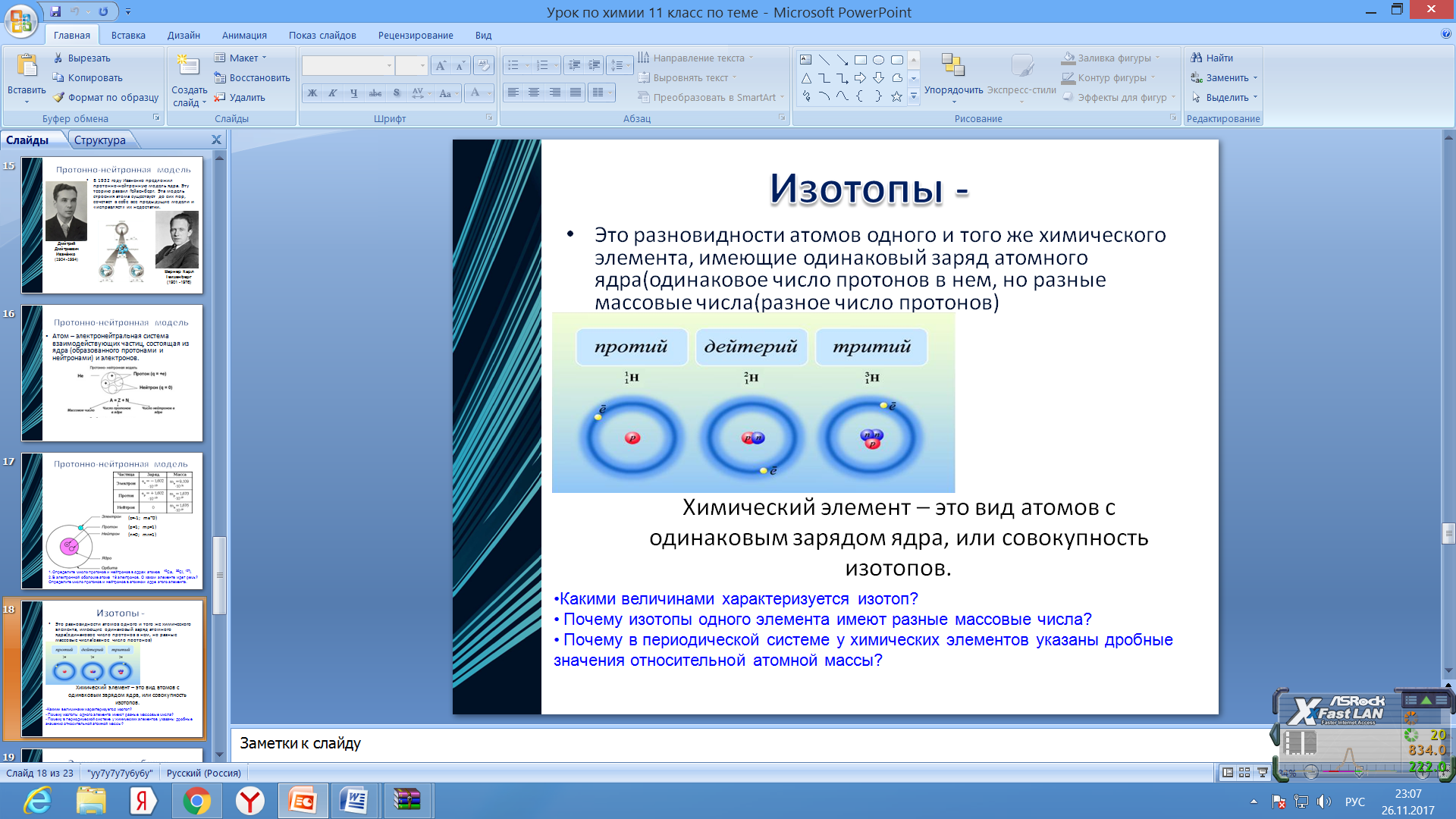Open the line spacing dropdown

pos(620,66)
